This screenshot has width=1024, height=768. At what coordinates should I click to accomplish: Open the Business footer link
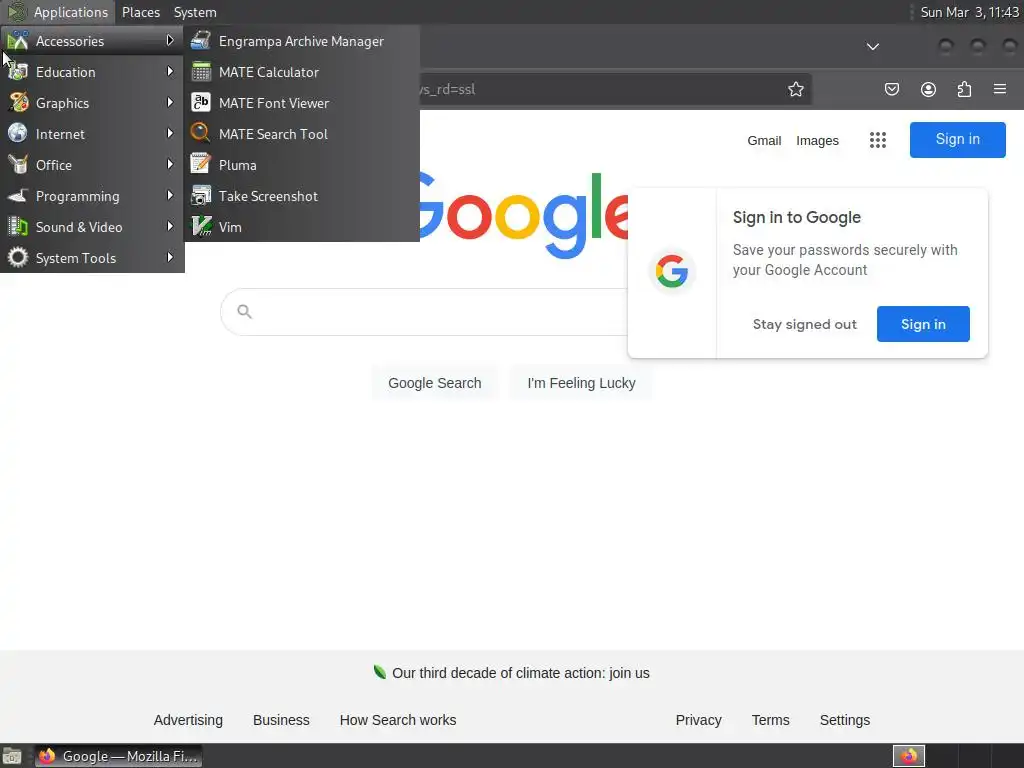[x=281, y=720]
